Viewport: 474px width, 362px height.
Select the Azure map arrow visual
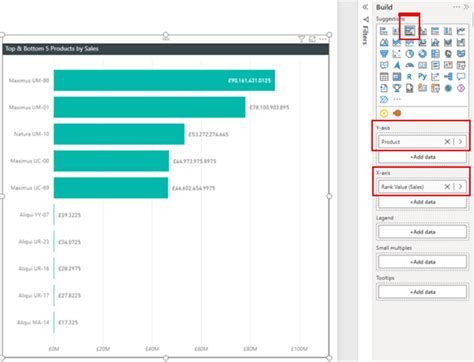click(x=397, y=65)
